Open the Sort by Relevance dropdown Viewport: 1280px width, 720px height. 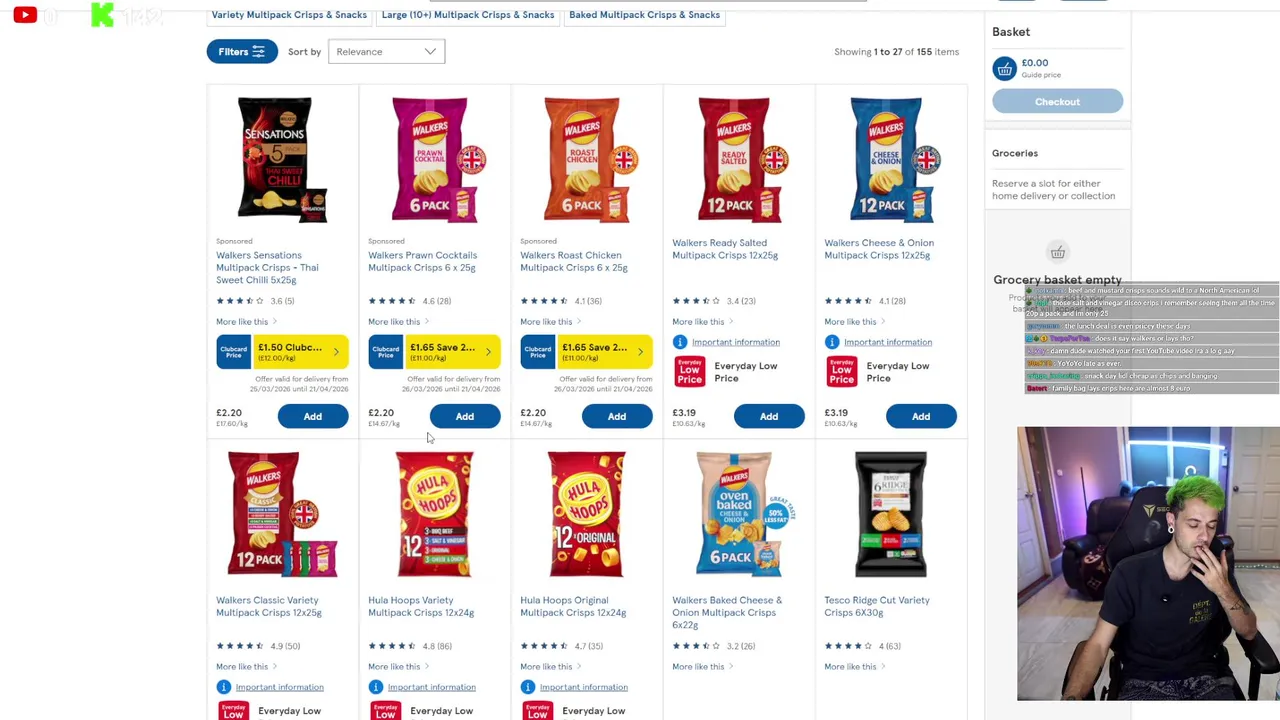point(386,52)
